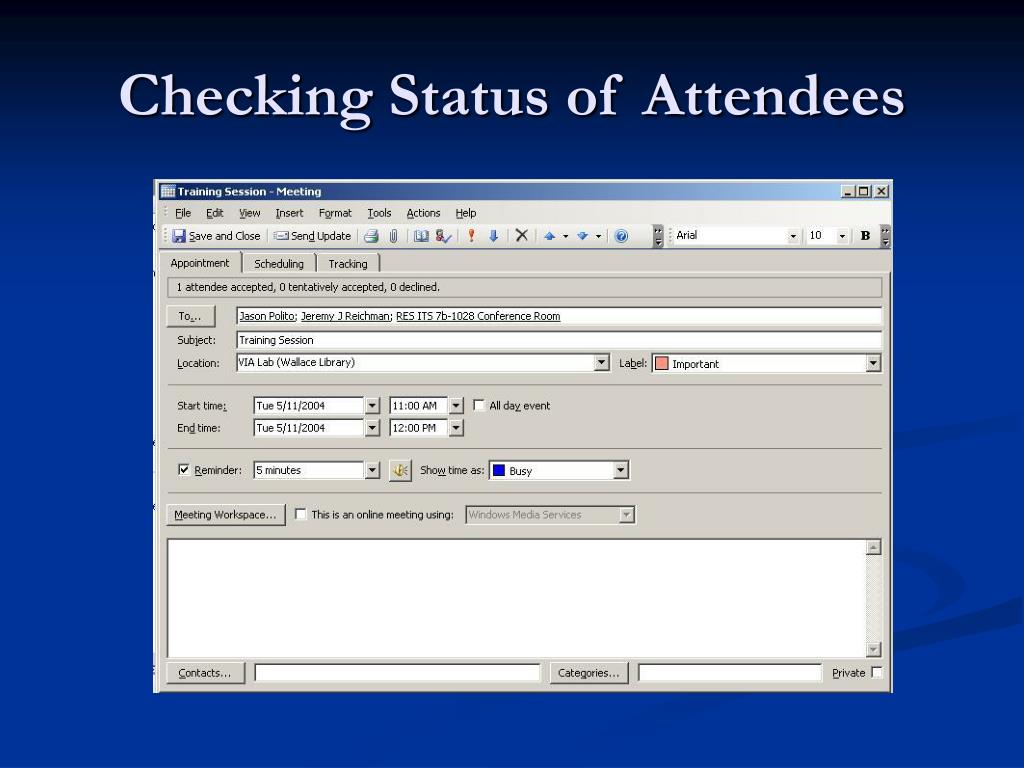Go to the Next Item with the down-arrow icon
Image resolution: width=1024 pixels, height=768 pixels.
582,236
